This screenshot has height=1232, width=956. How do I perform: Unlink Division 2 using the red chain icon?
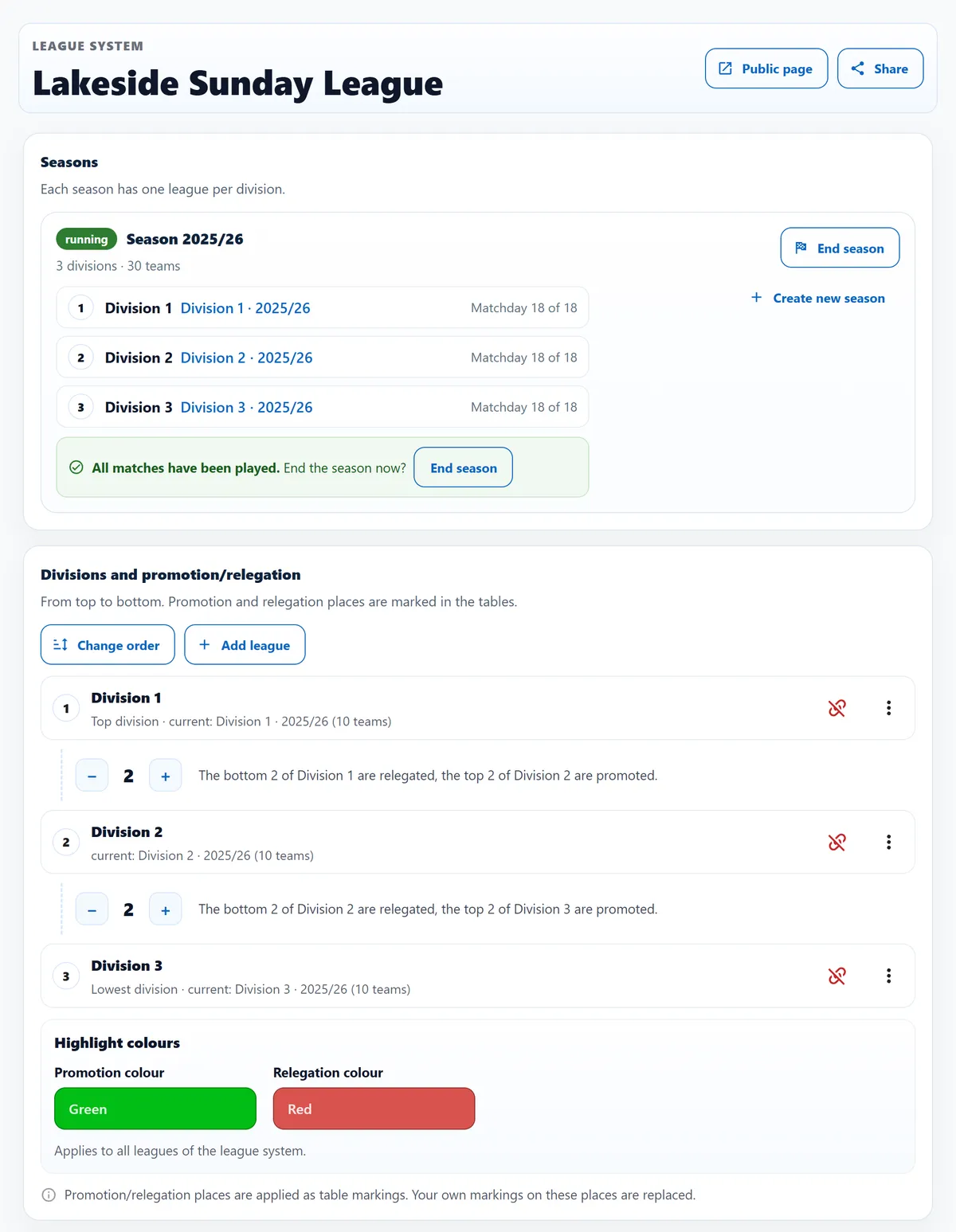click(x=837, y=842)
